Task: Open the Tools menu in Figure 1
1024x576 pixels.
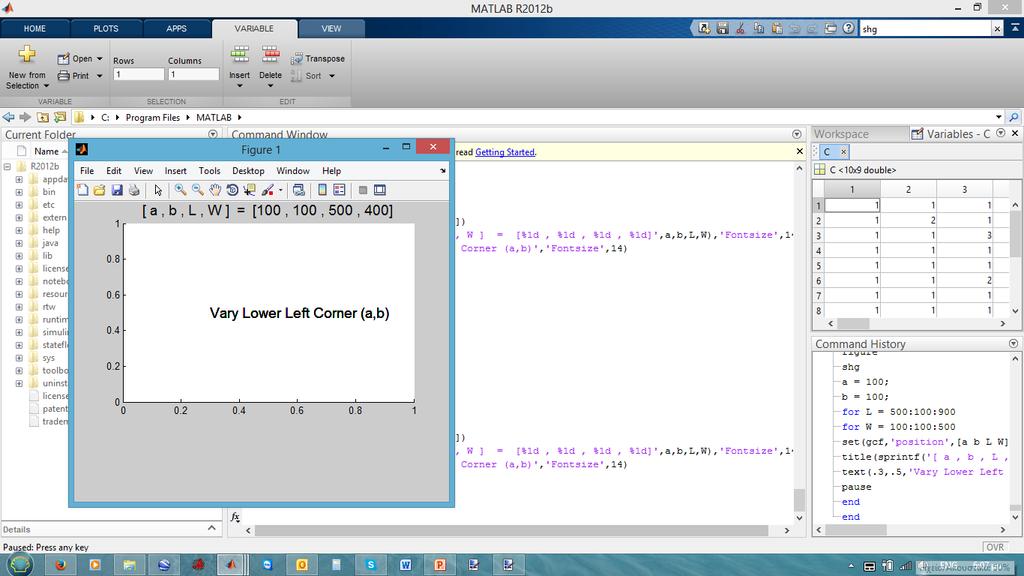Action: (210, 170)
